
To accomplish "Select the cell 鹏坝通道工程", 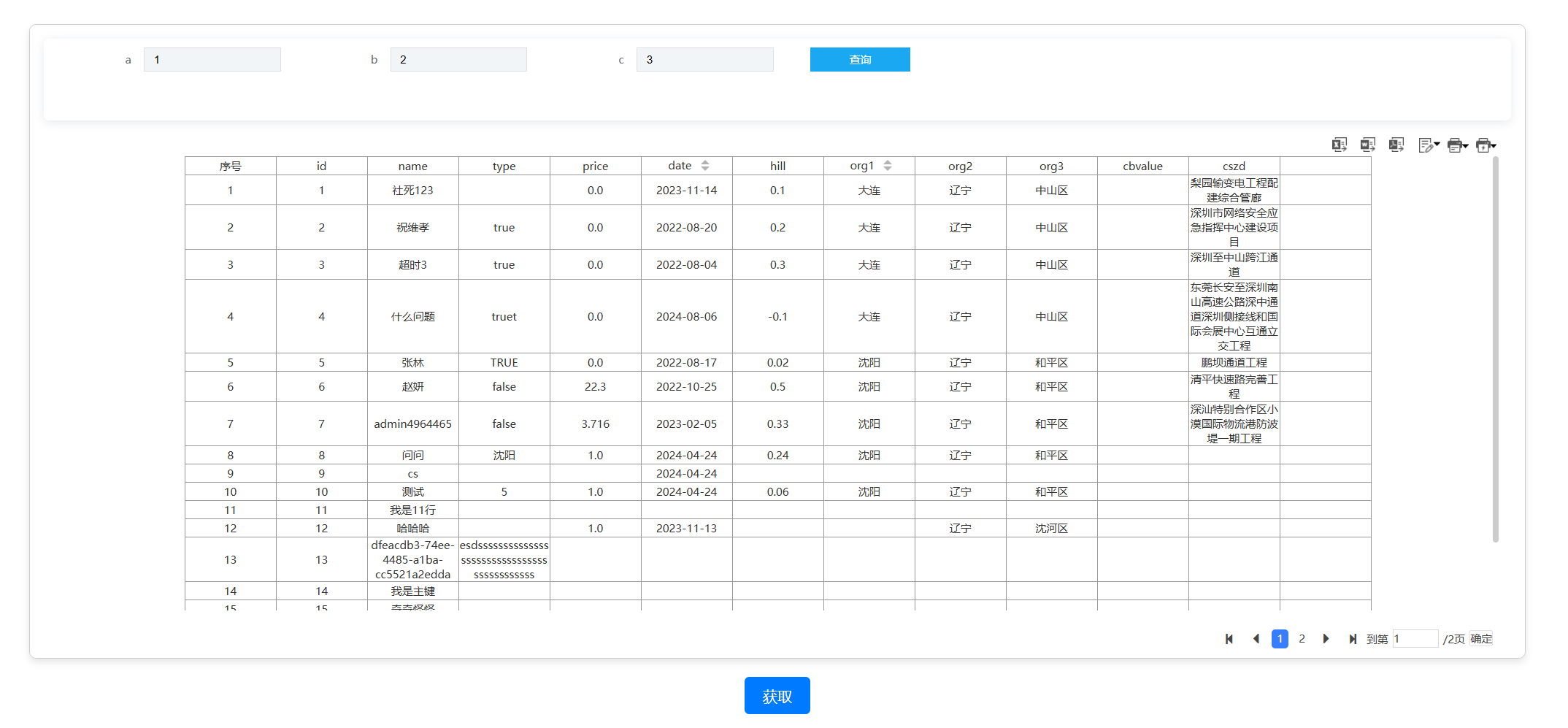I will (1234, 363).
